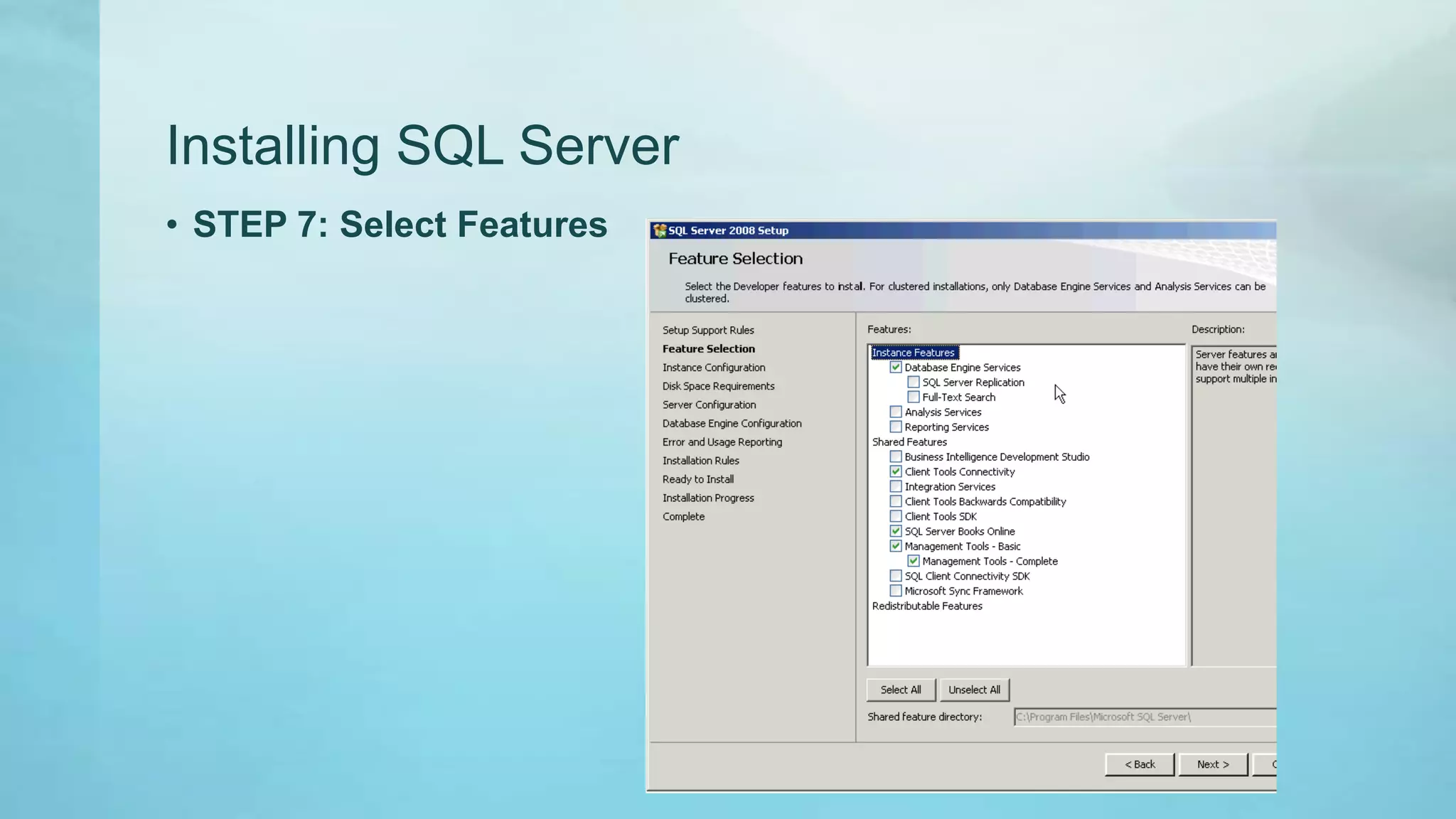The height and width of the screenshot is (819, 1456).
Task: Tick the Full-Text Search checkbox
Action: click(914, 397)
